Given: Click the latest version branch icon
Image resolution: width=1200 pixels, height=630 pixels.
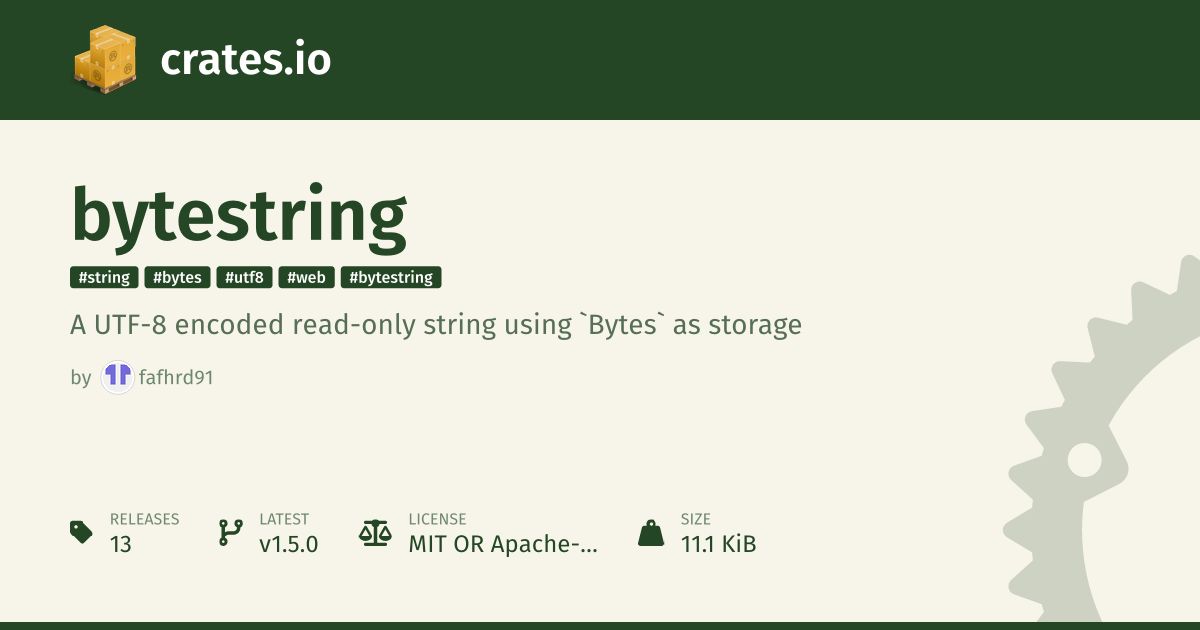Looking at the screenshot, I should (x=230, y=532).
